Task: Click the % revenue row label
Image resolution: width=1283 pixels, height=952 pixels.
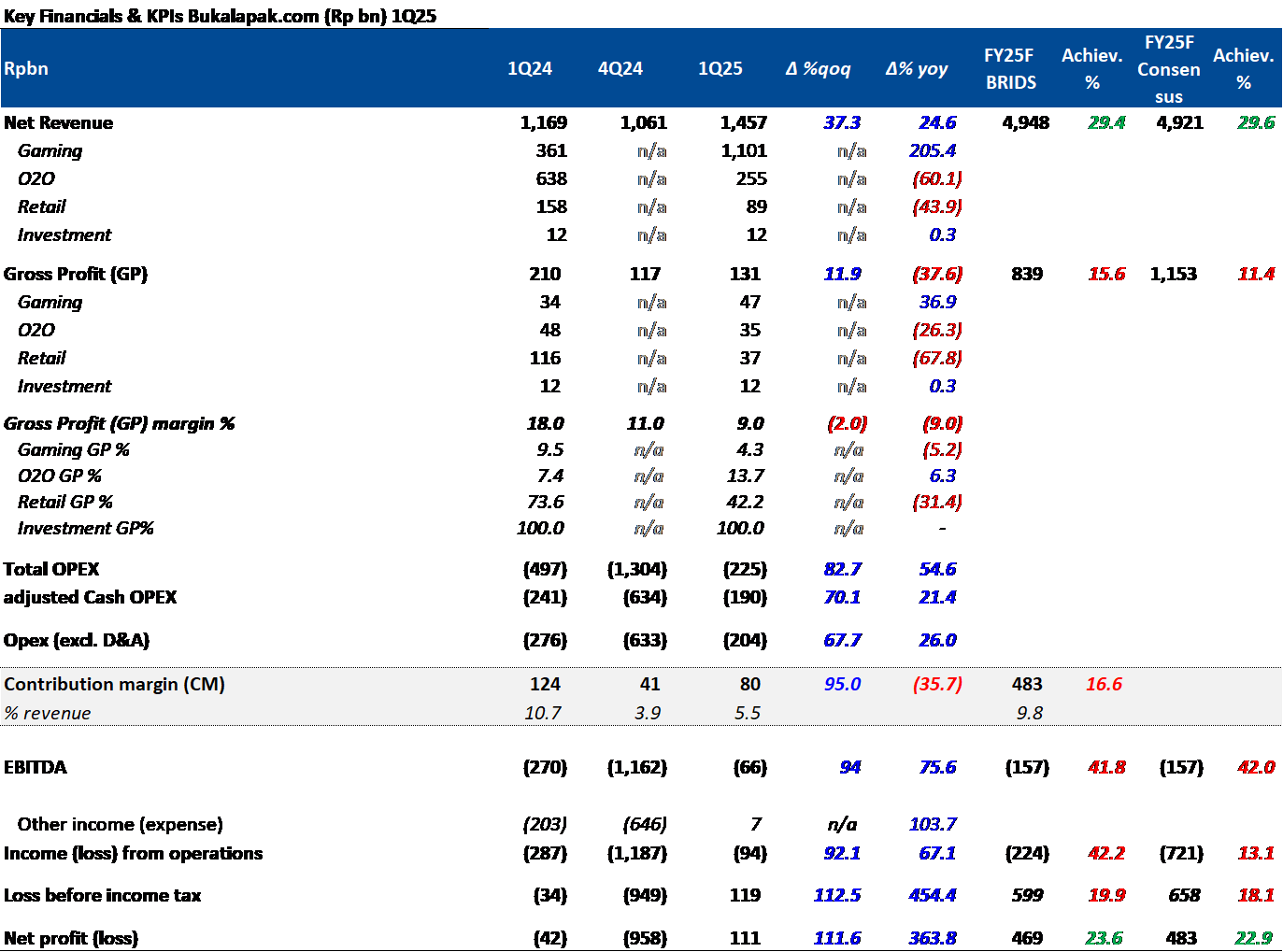Action: tap(48, 713)
